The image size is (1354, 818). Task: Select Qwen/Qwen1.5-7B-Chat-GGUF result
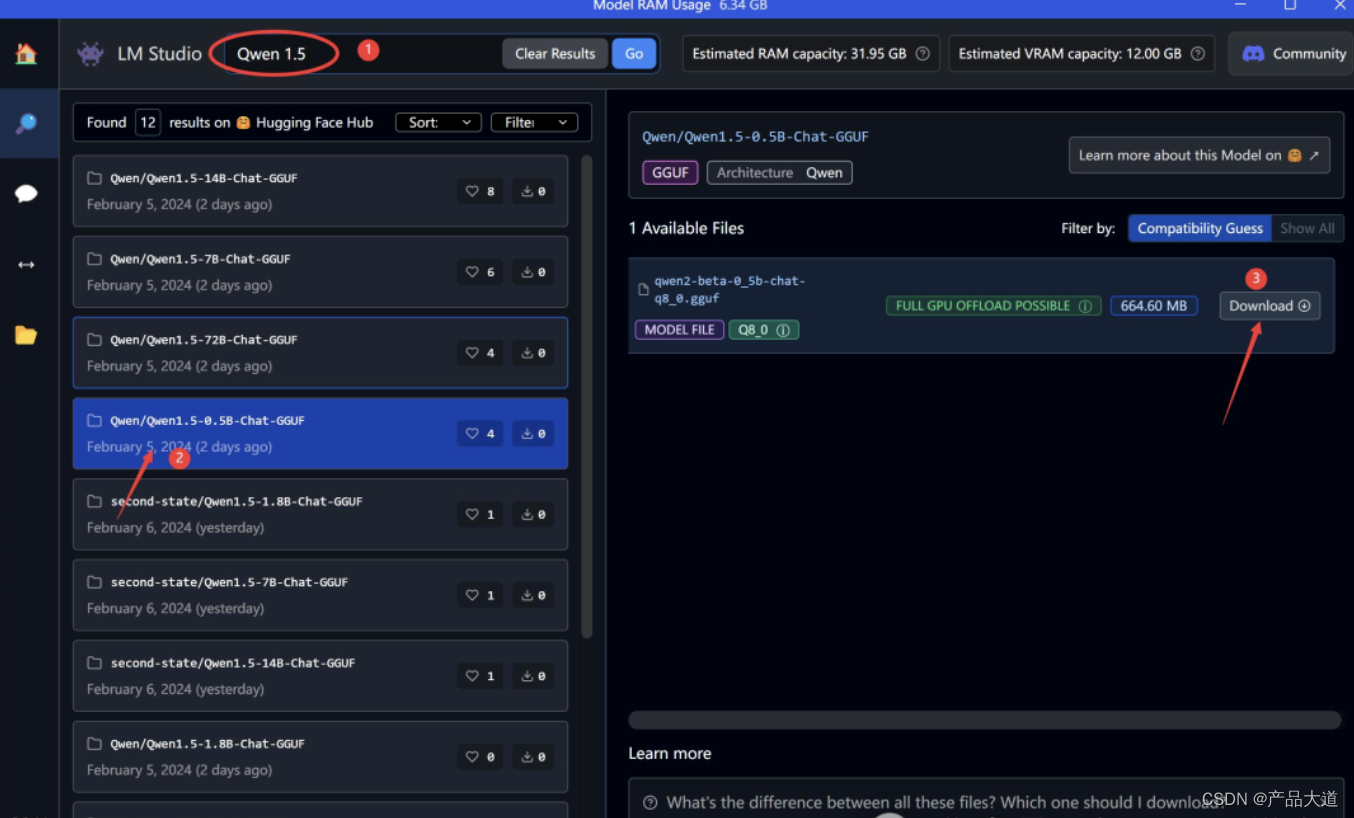click(320, 272)
